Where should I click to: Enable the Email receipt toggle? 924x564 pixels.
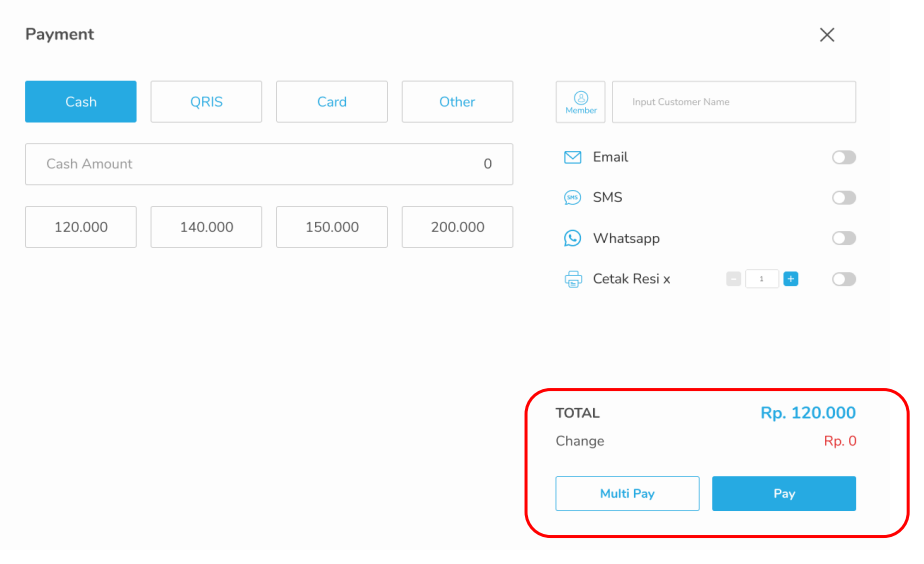844,158
